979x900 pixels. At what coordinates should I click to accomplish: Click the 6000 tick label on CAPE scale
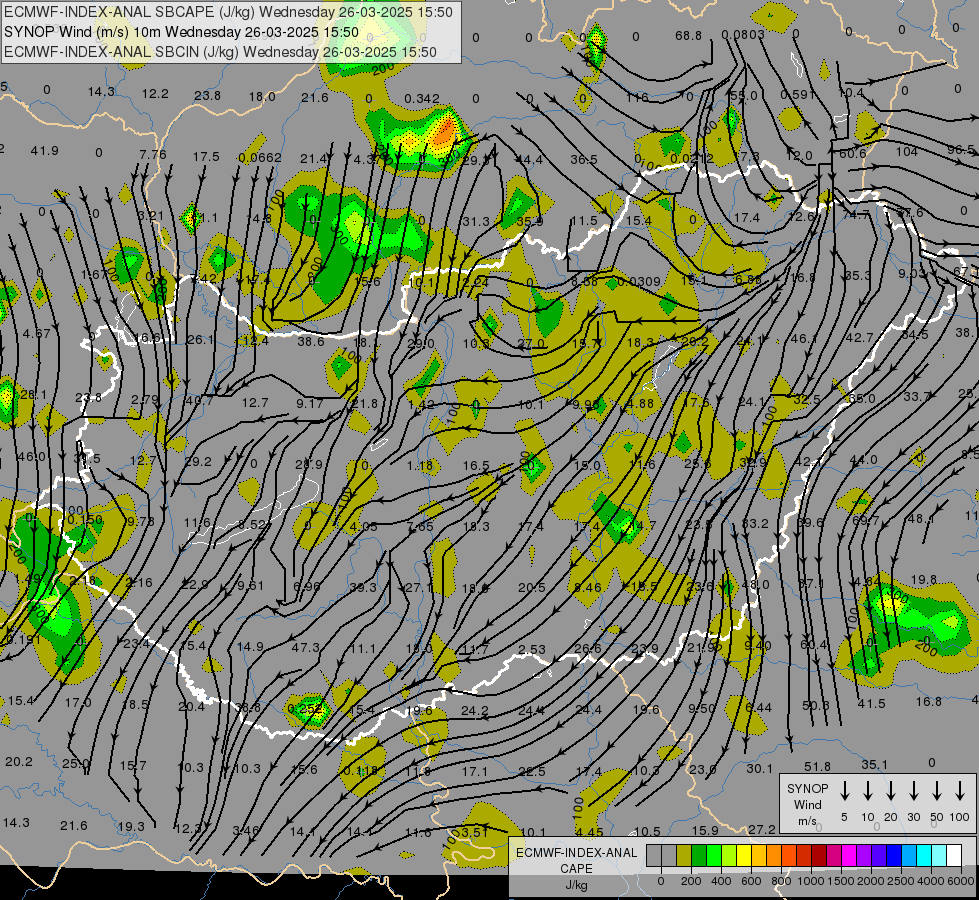962,881
